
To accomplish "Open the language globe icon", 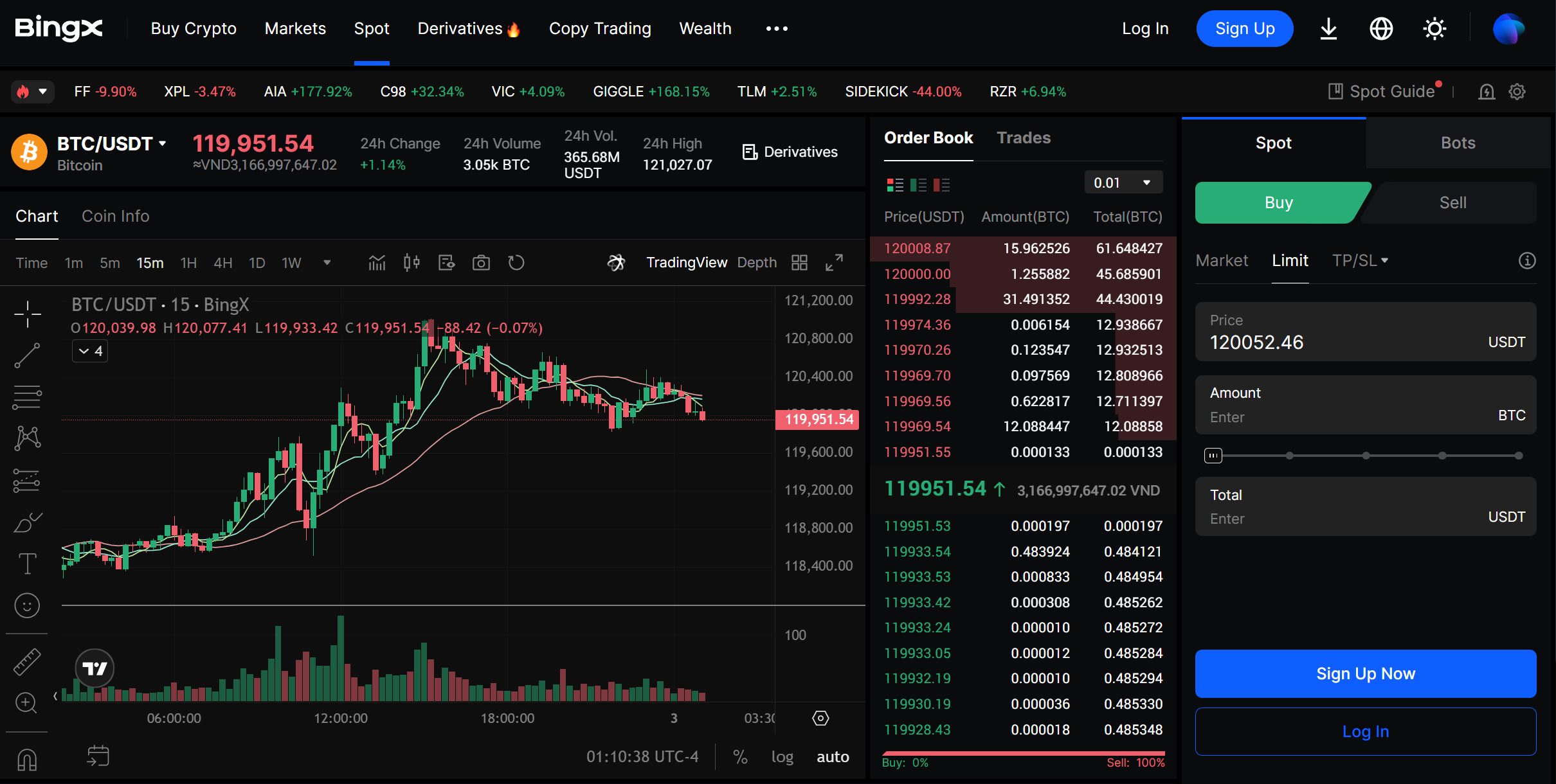I will click(1381, 29).
